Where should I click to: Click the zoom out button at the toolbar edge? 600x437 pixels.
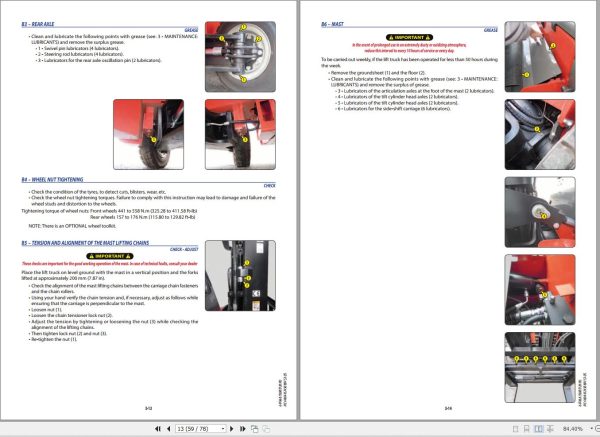point(597,429)
